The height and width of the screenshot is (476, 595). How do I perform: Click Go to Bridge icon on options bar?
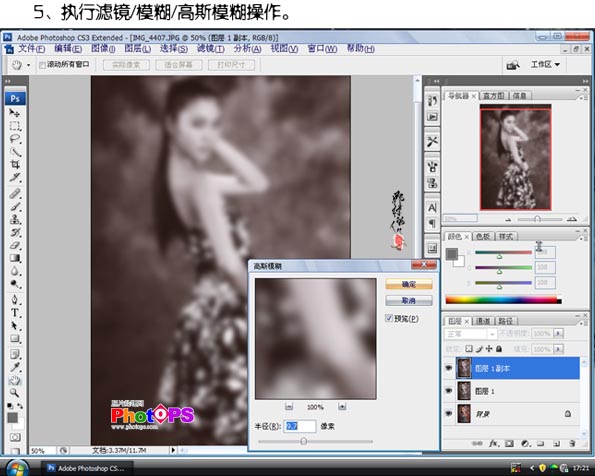pyautogui.click(x=513, y=65)
